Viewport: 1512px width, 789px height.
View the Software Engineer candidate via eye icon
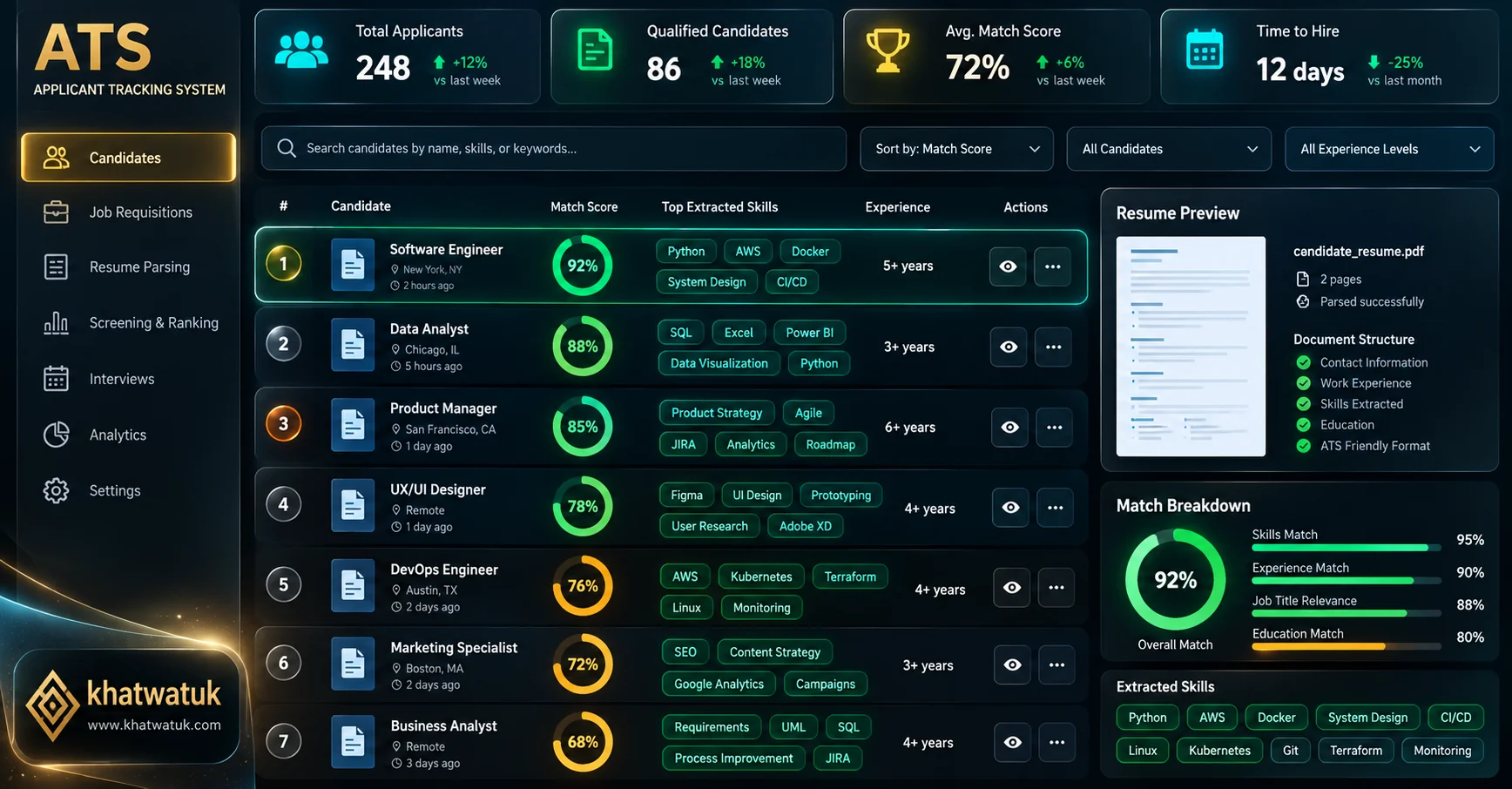coord(1008,266)
